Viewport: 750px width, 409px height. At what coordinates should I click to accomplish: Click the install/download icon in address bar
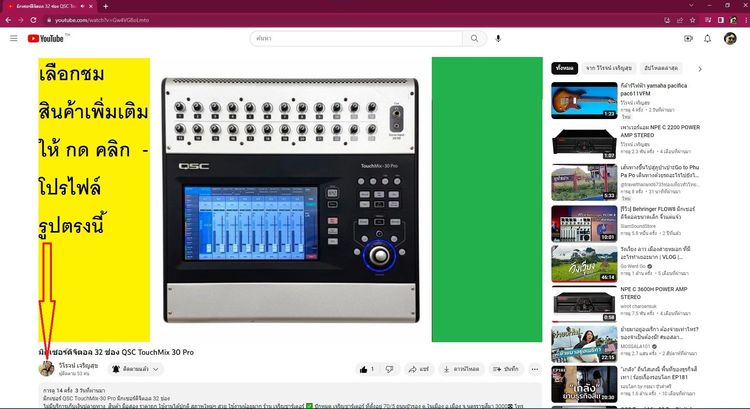click(667, 20)
